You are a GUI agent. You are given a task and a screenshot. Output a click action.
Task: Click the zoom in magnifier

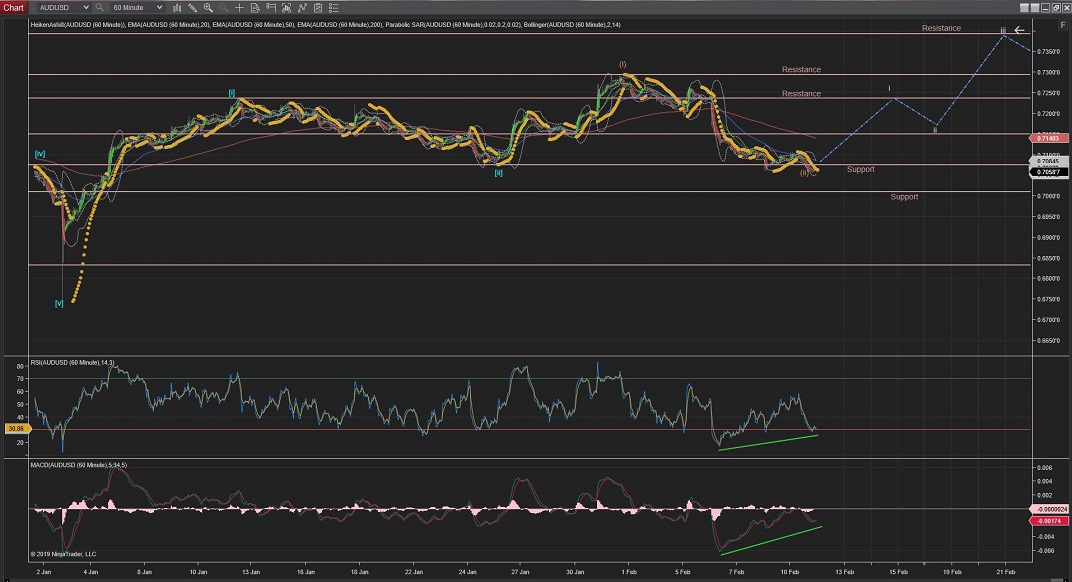coord(209,7)
